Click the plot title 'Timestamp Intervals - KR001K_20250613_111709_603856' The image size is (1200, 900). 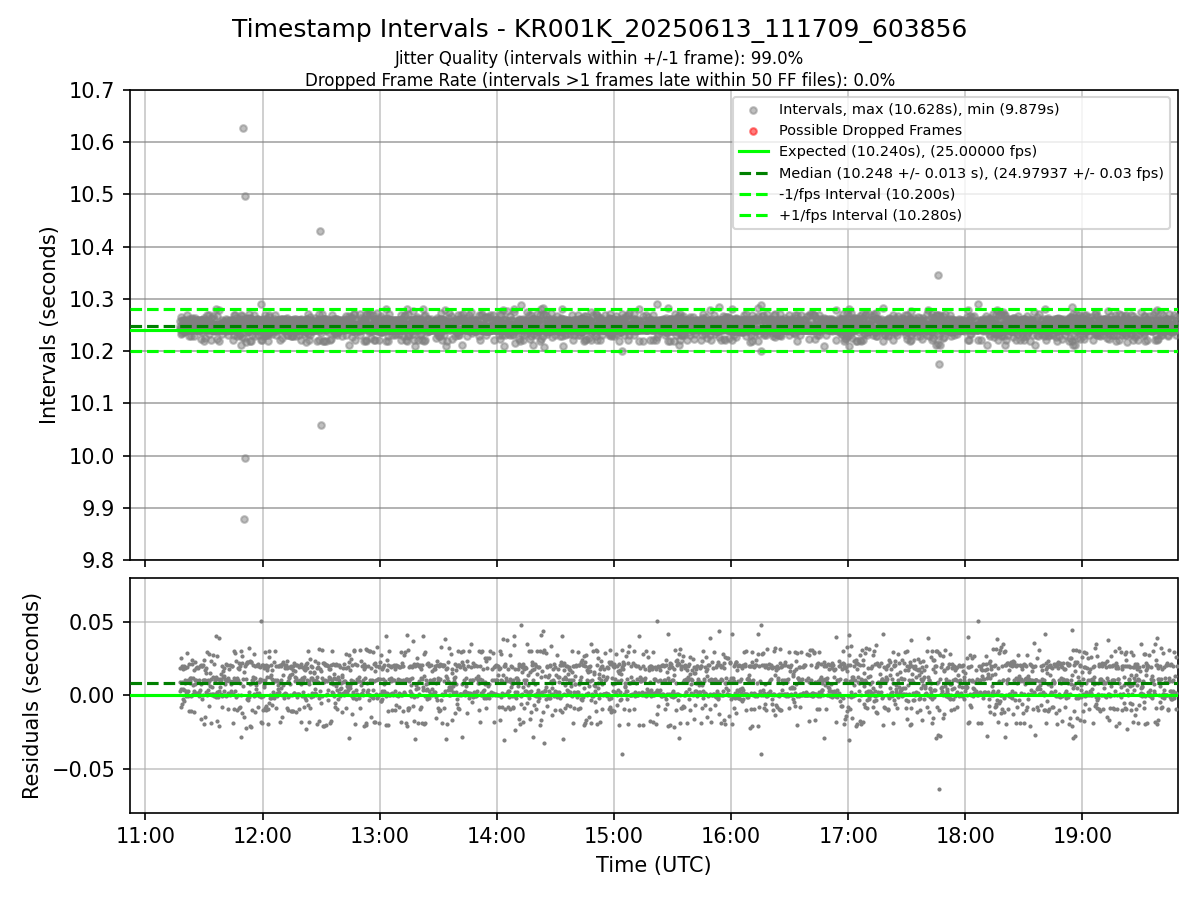pyautogui.click(x=599, y=29)
